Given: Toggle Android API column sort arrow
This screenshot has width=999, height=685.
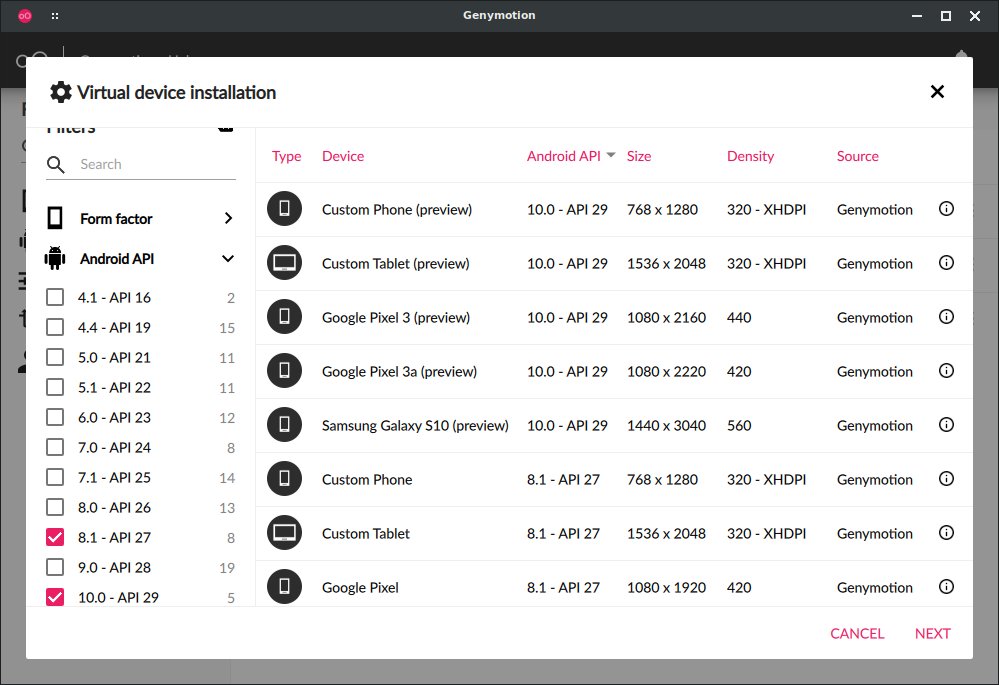Looking at the screenshot, I should point(611,155).
